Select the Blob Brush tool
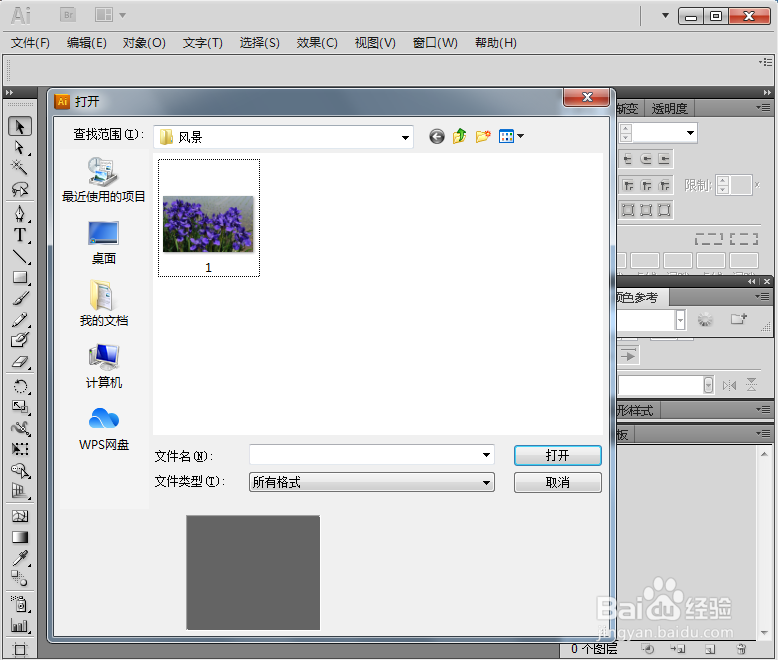This screenshot has height=660, width=778. point(20,340)
